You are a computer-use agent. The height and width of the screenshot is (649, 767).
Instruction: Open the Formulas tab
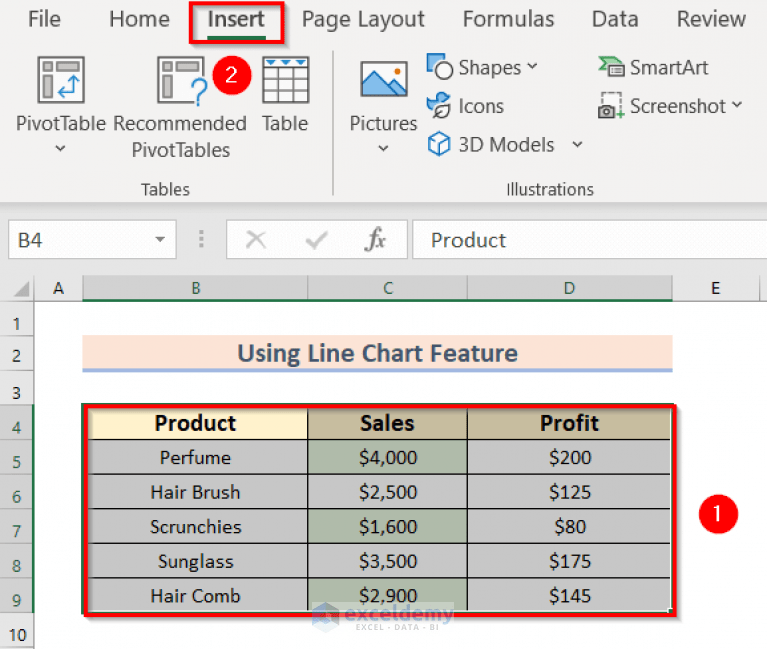coord(508,20)
